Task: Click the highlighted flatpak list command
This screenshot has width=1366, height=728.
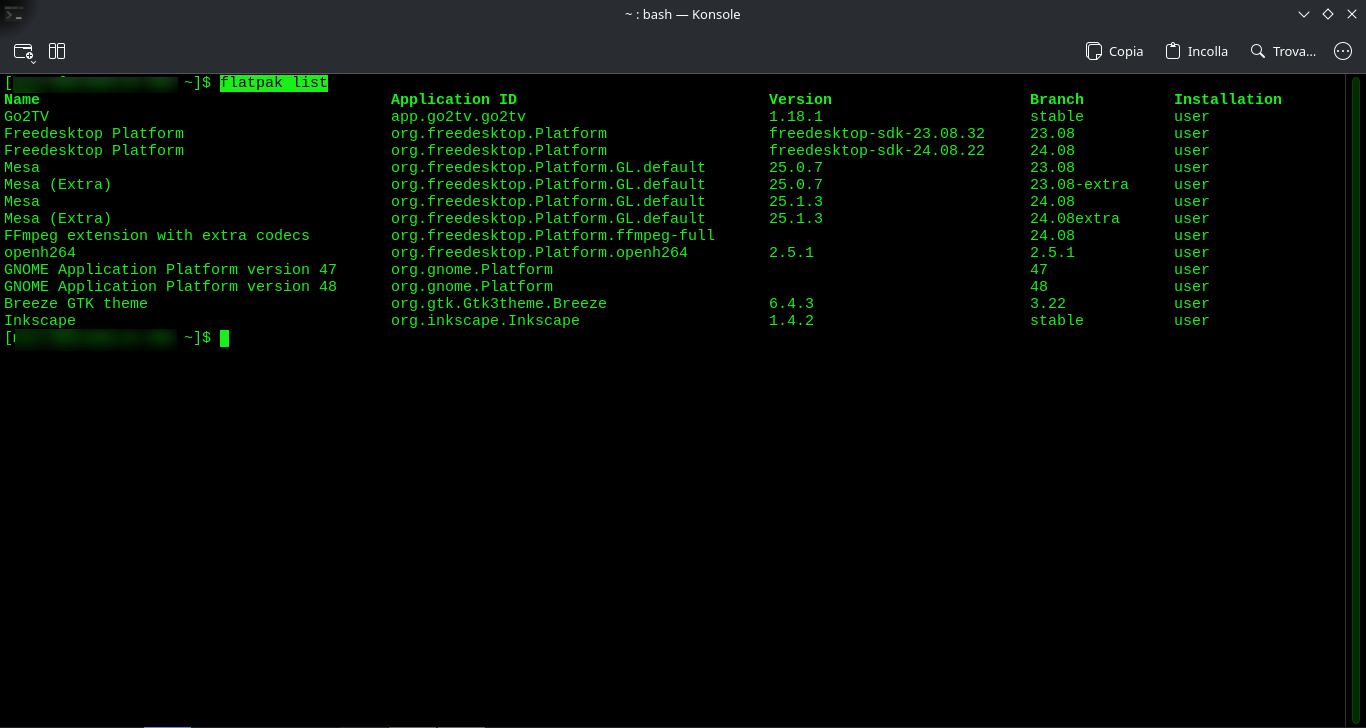Action: [x=273, y=83]
